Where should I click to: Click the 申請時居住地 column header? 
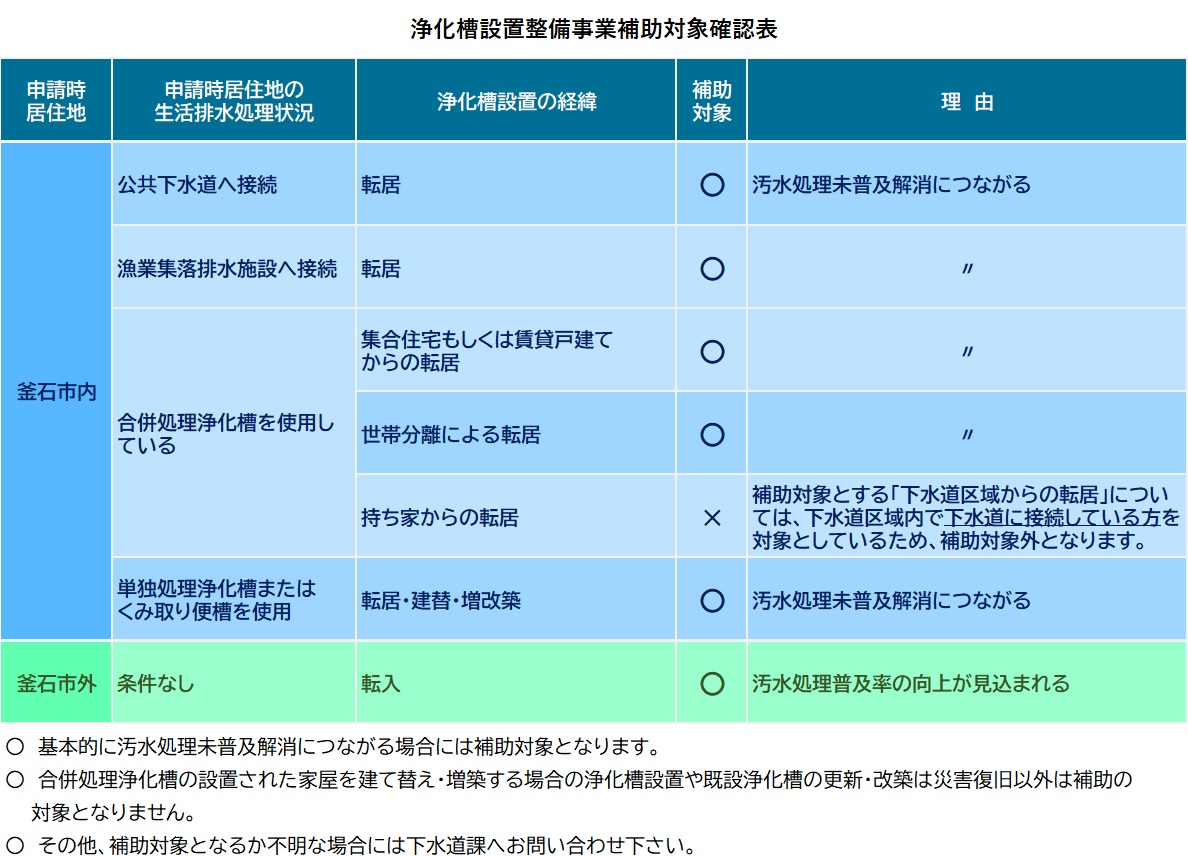pyautogui.click(x=56, y=101)
